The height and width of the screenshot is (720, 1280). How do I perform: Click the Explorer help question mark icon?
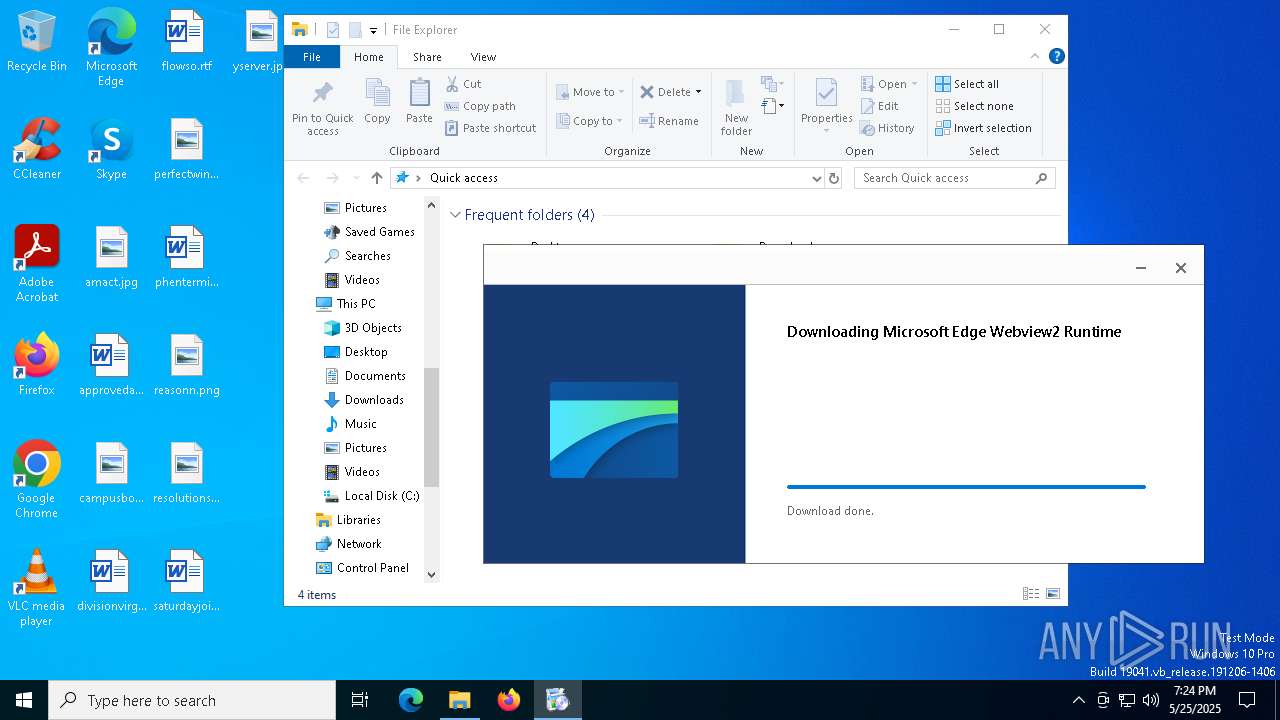(1056, 56)
